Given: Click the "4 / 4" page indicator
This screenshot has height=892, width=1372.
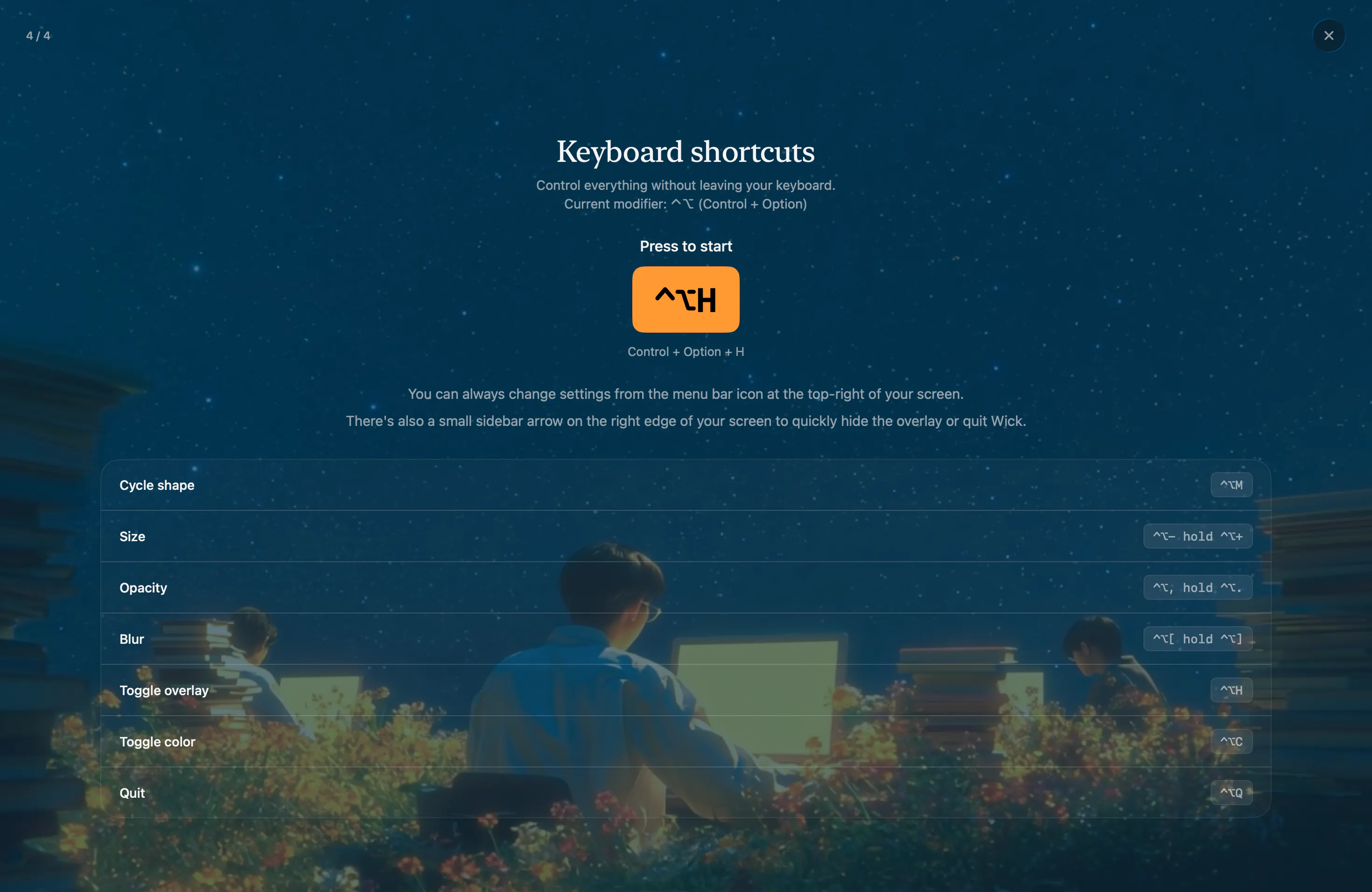Looking at the screenshot, I should pos(38,36).
